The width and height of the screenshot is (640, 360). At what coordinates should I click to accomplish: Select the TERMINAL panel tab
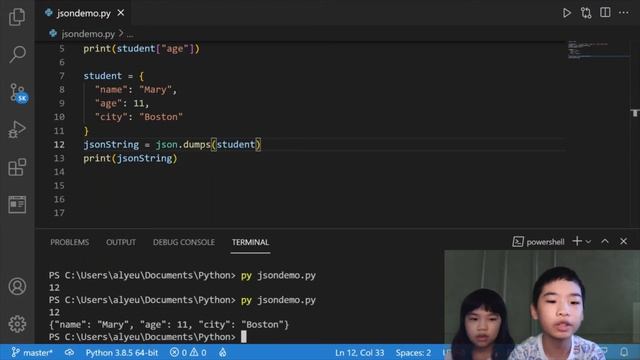click(250, 242)
